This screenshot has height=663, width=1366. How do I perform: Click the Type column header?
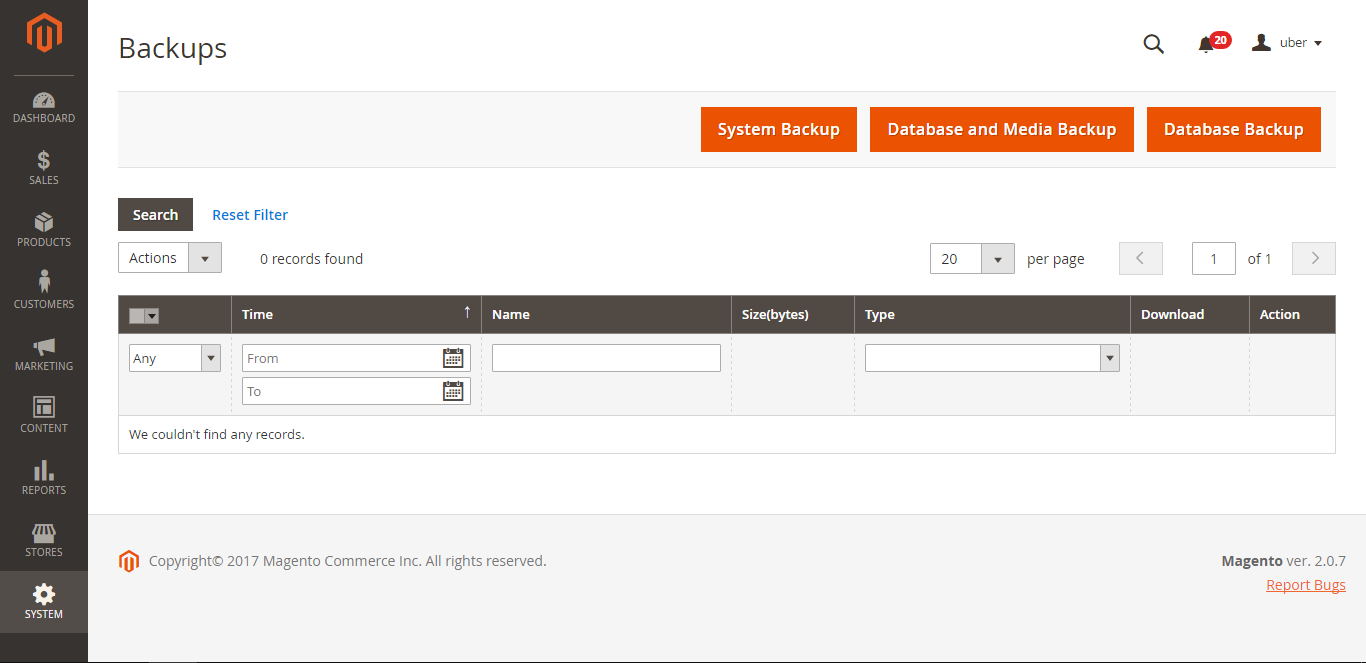[992, 314]
